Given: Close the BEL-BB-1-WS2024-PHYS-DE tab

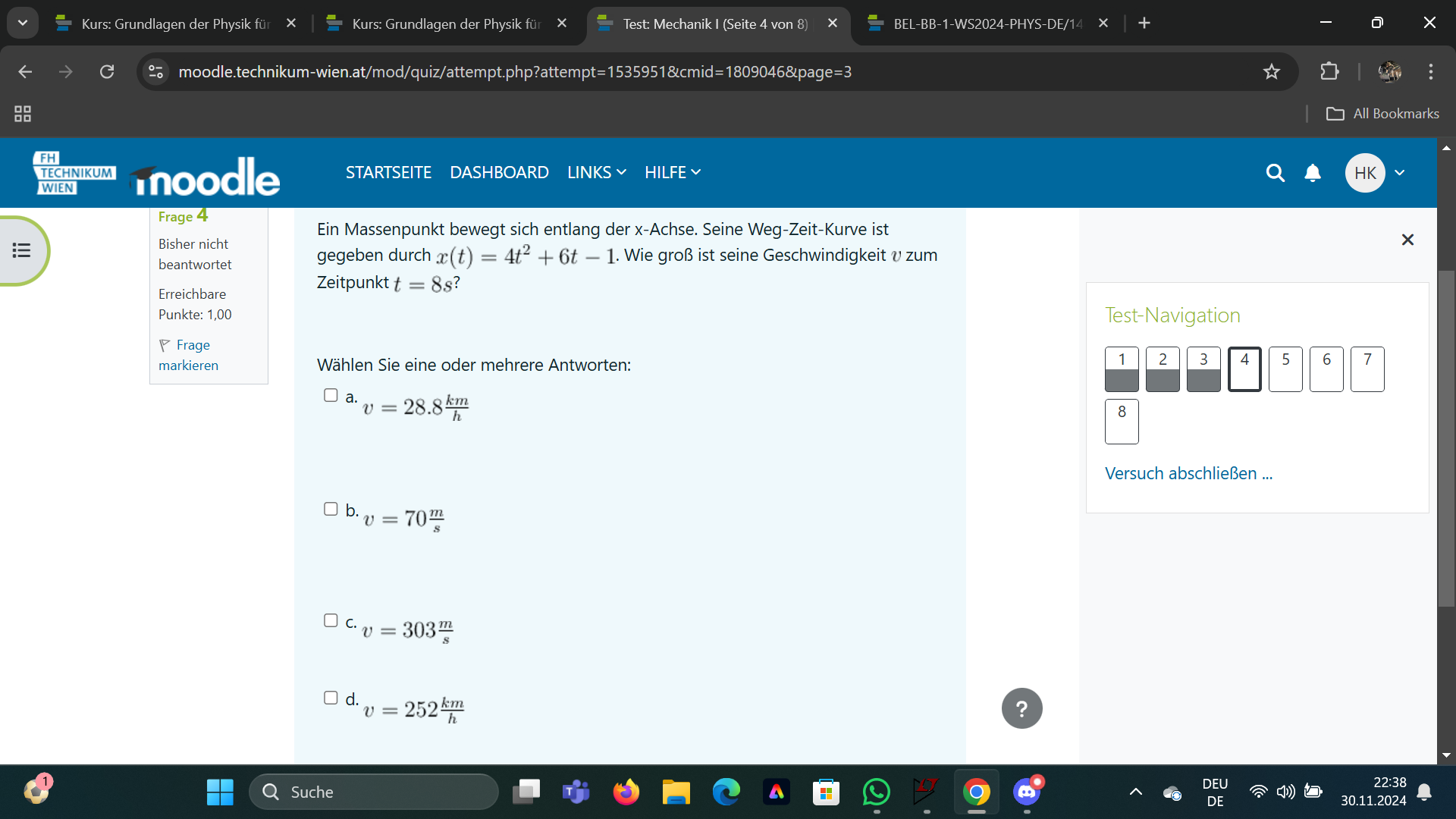Looking at the screenshot, I should [x=1103, y=24].
